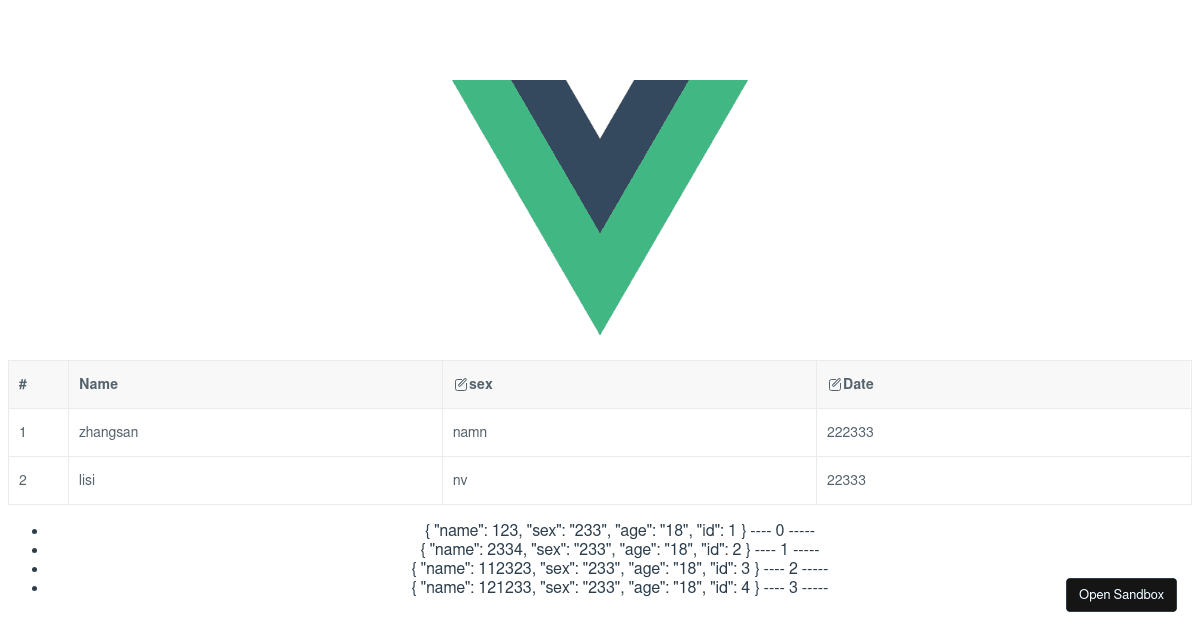Click the Date column header text
This screenshot has width=1200, height=630.
pos(858,384)
